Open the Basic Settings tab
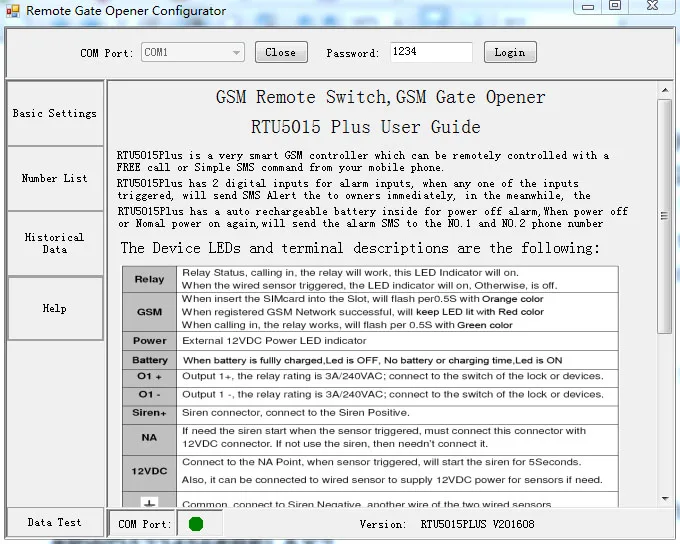Viewport: 680px width, 544px height. (x=55, y=113)
